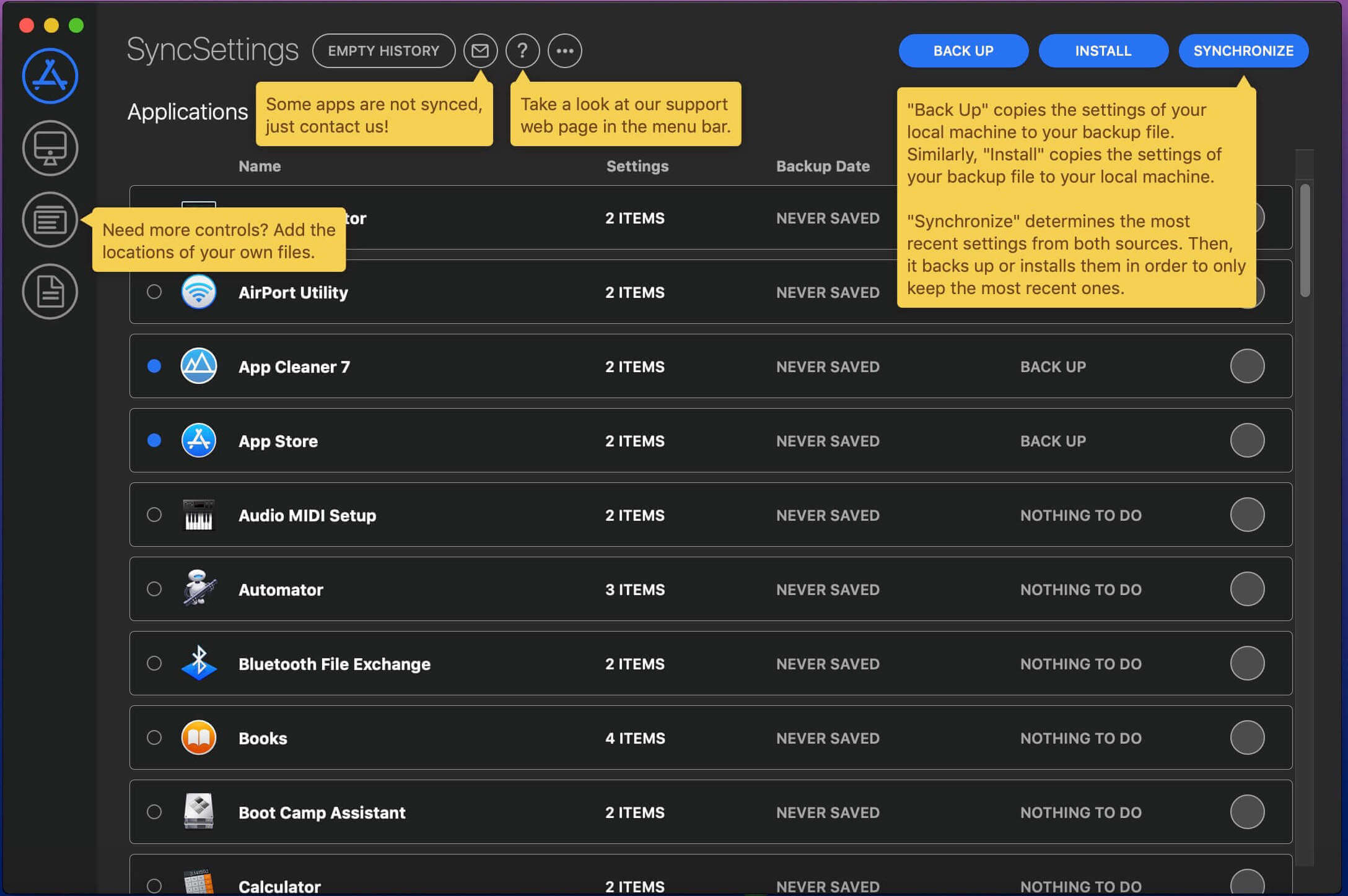Click 4 ITEMS in the Books row

(x=635, y=738)
